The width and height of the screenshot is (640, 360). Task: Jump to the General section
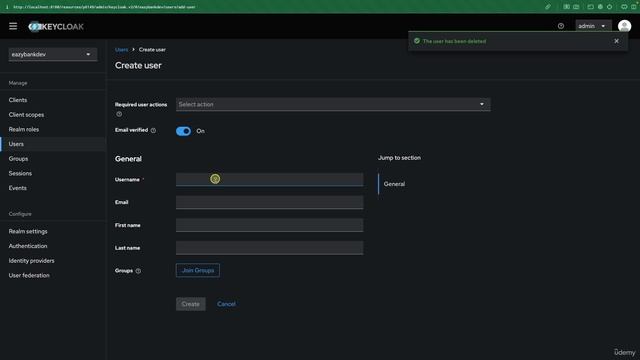coord(394,184)
